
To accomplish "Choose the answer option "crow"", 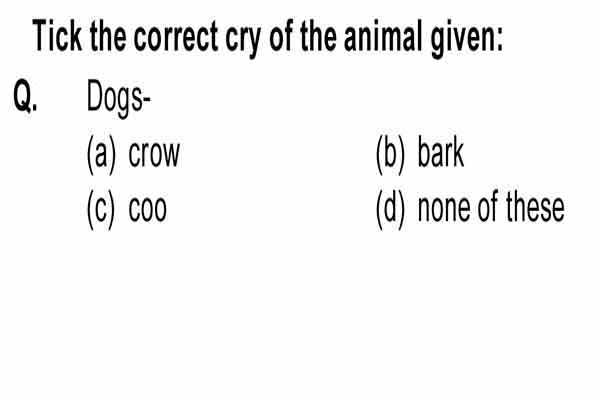I will [154, 154].
